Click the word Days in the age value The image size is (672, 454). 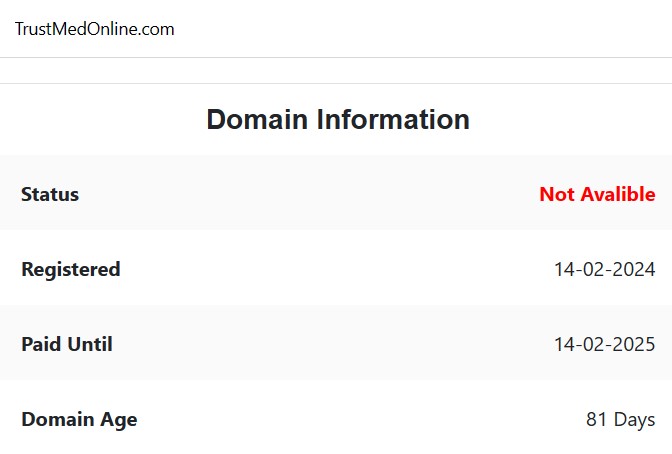click(x=635, y=420)
